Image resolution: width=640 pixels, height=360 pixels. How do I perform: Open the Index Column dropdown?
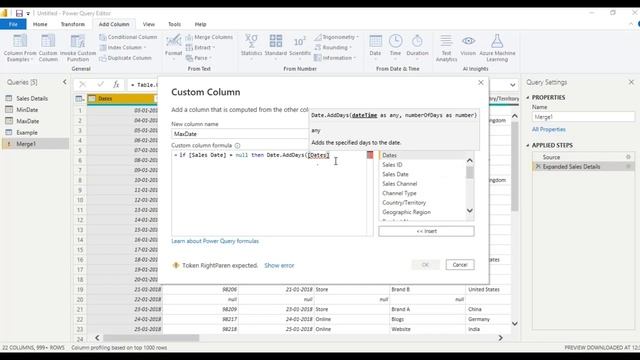(123, 47)
